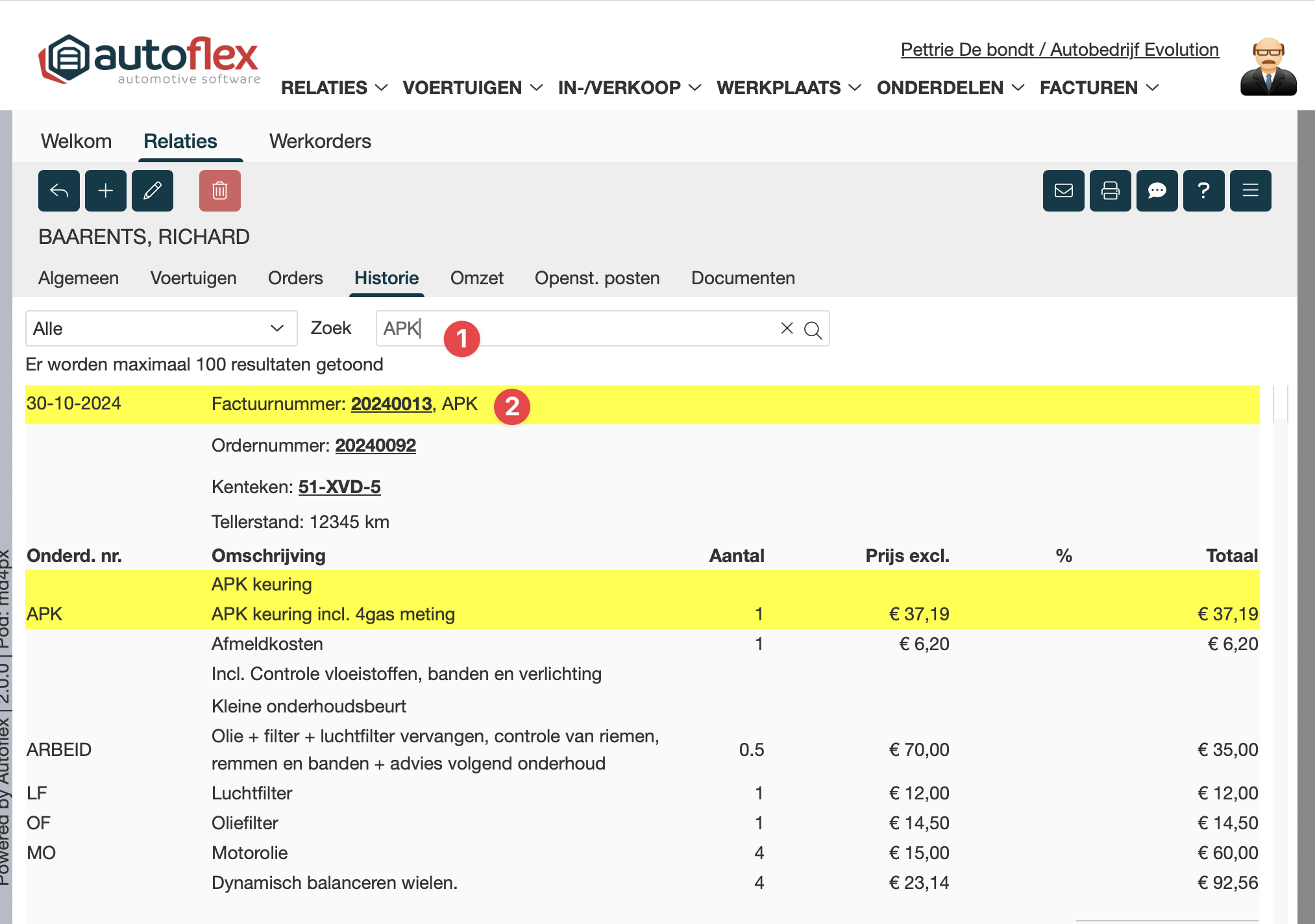The image size is (1315, 924).
Task: Expand the Alle filter dropdown
Action: click(161, 328)
